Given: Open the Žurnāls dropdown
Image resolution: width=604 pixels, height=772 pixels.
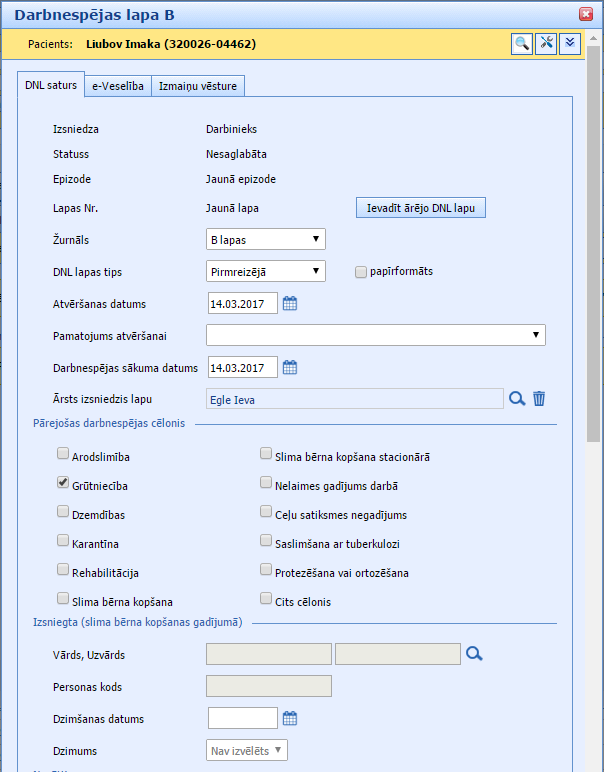Looking at the screenshot, I should coord(265,239).
